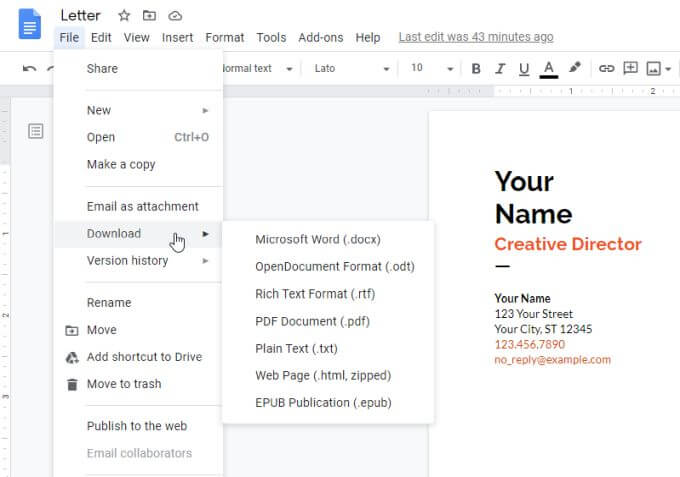The image size is (680, 477).
Task: Click the undo arrow icon
Action: [29, 69]
